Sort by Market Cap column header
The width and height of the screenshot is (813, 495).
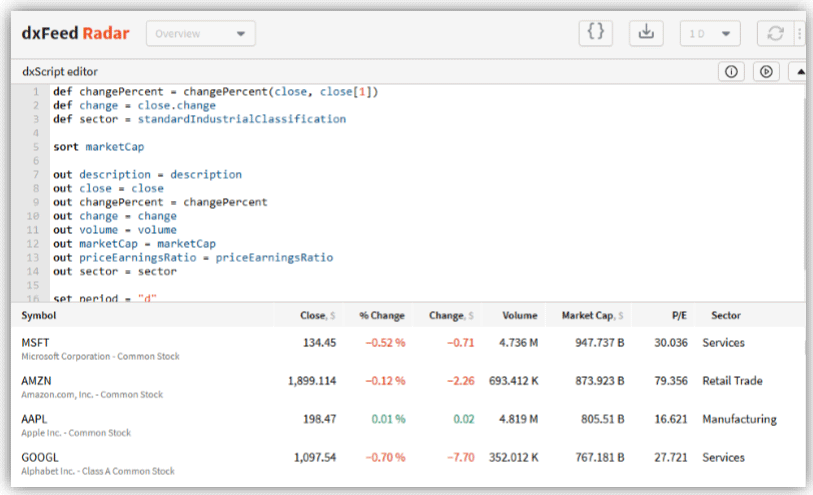592,315
